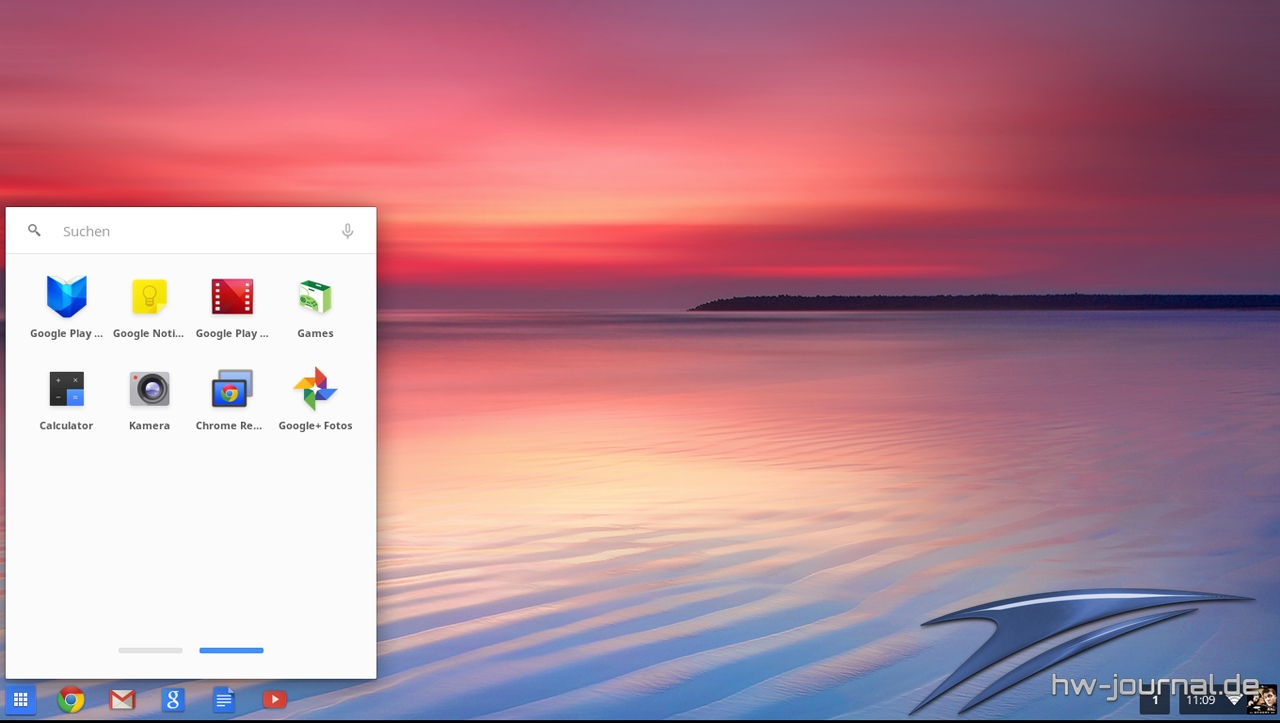Start voice search with the microphone icon
Viewport: 1280px width, 723px height.
[347, 231]
